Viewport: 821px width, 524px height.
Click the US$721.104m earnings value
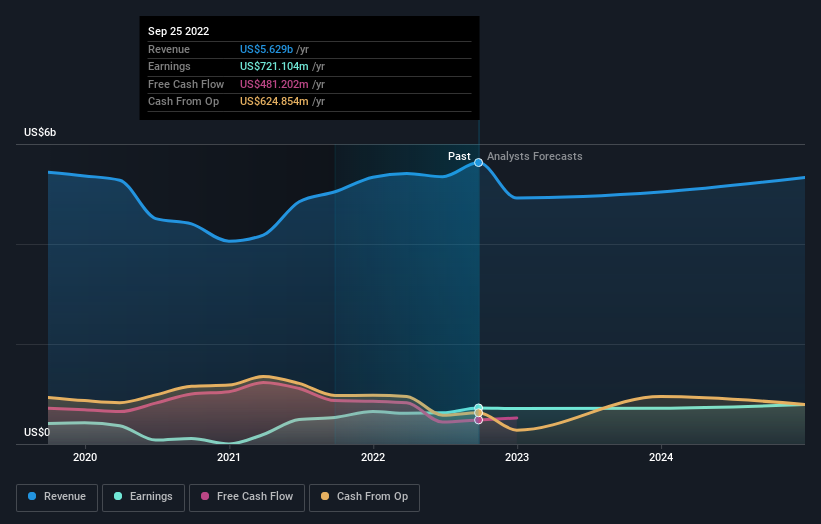pos(274,66)
